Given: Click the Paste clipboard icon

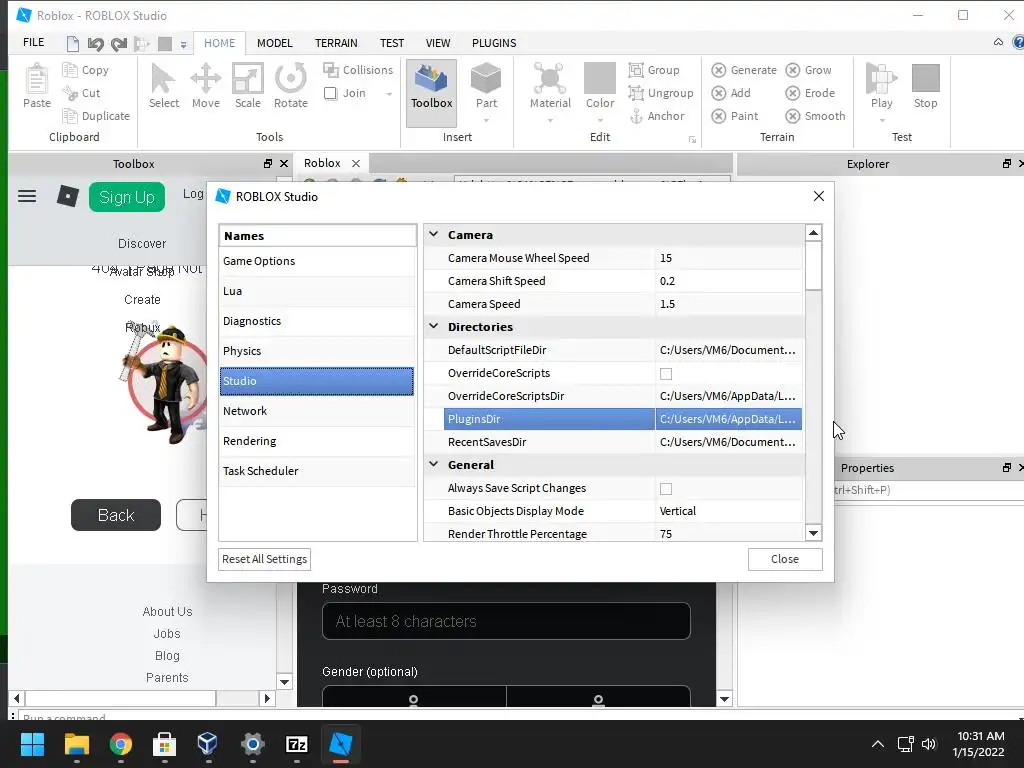Looking at the screenshot, I should 37,79.
